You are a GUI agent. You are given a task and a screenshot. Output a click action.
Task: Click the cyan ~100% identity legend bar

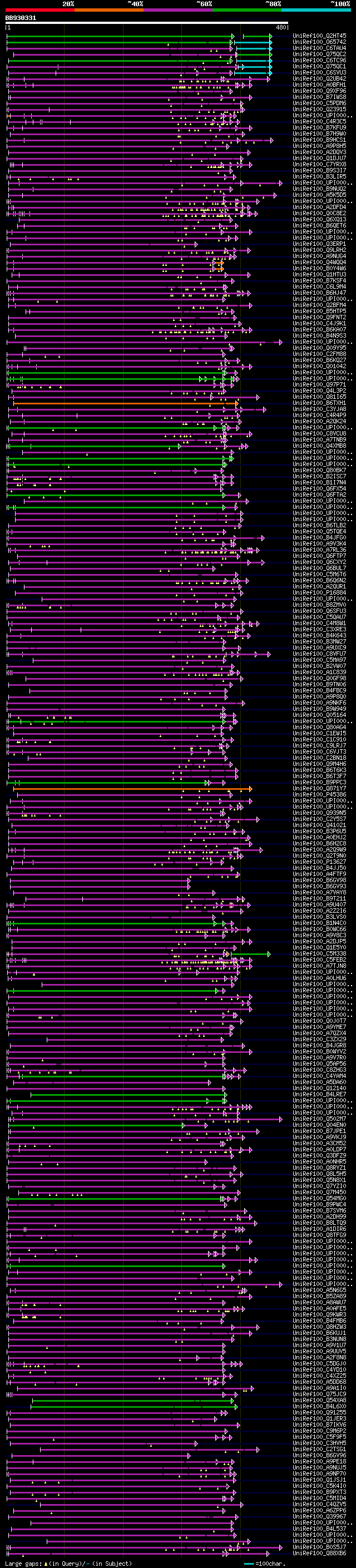(317, 11)
